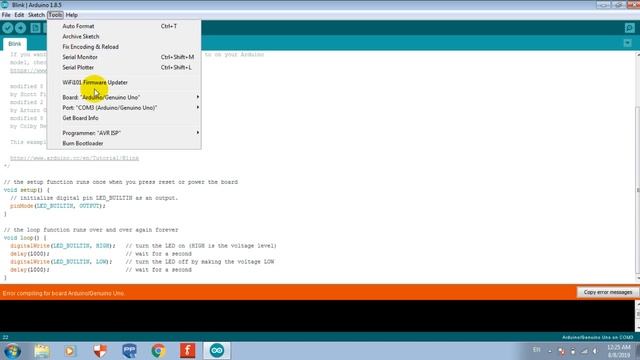Click the New sketch toolbar icon
640x360 pixels.
coord(36,28)
